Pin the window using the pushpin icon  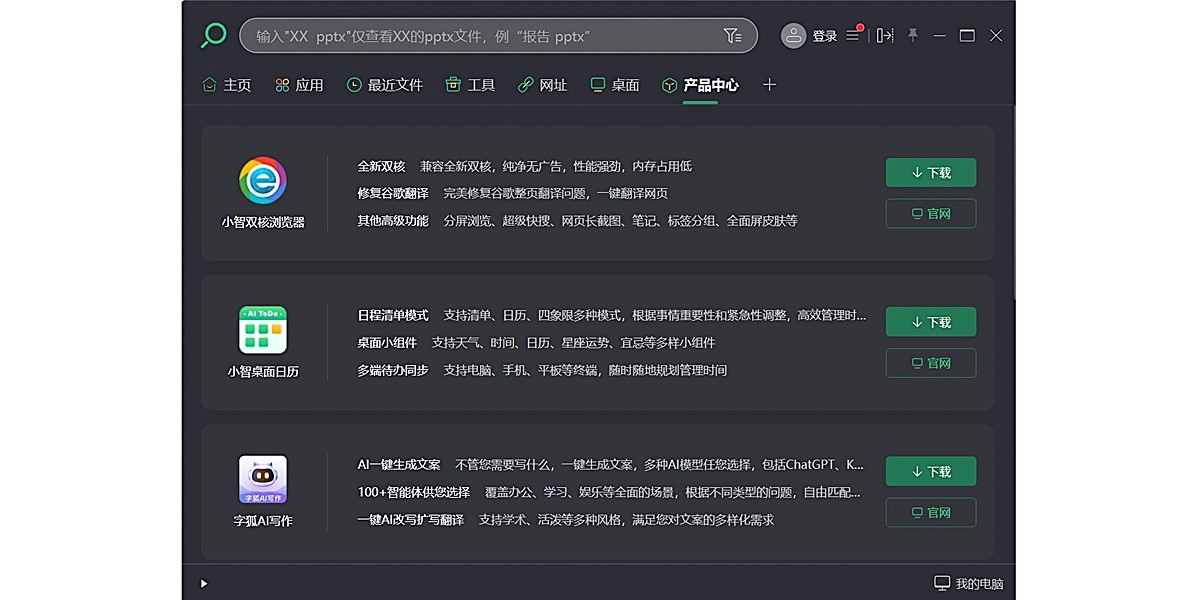point(912,36)
